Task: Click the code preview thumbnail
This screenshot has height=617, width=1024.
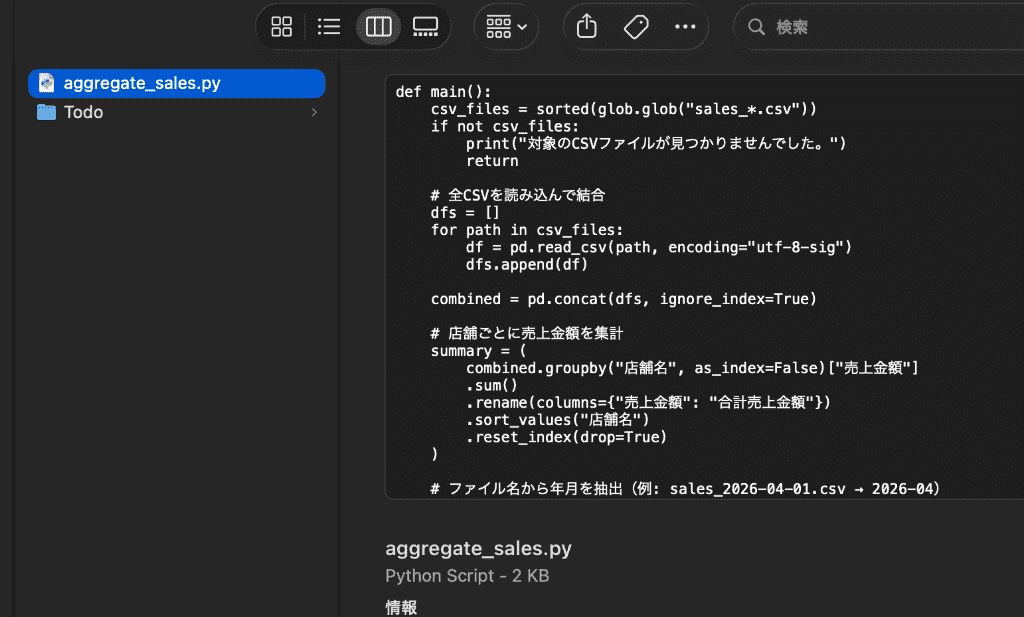Action: click(705, 287)
